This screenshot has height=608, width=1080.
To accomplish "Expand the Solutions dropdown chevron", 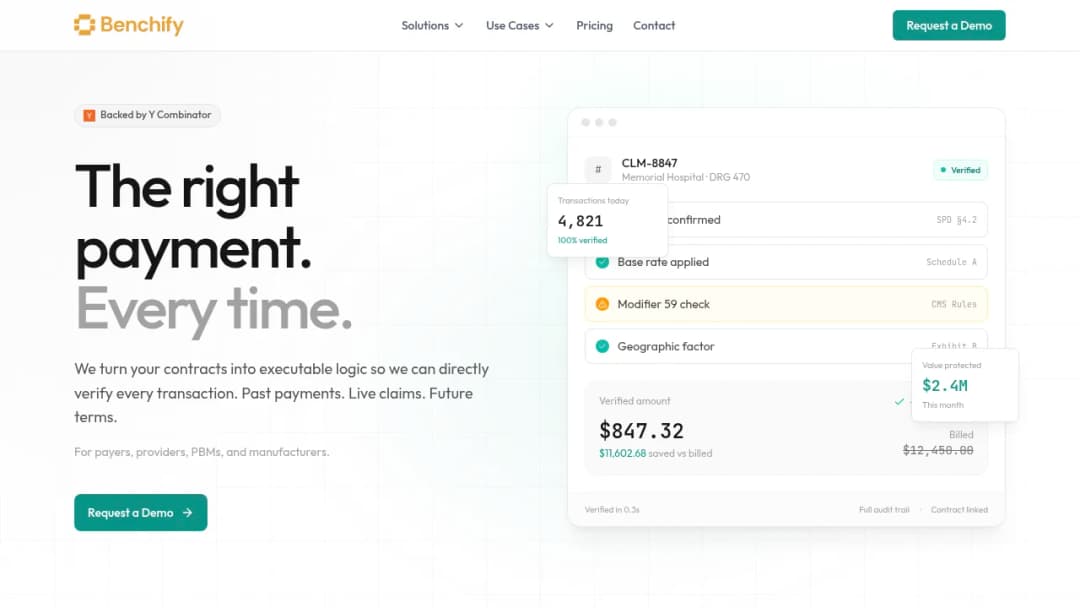I will 459,25.
